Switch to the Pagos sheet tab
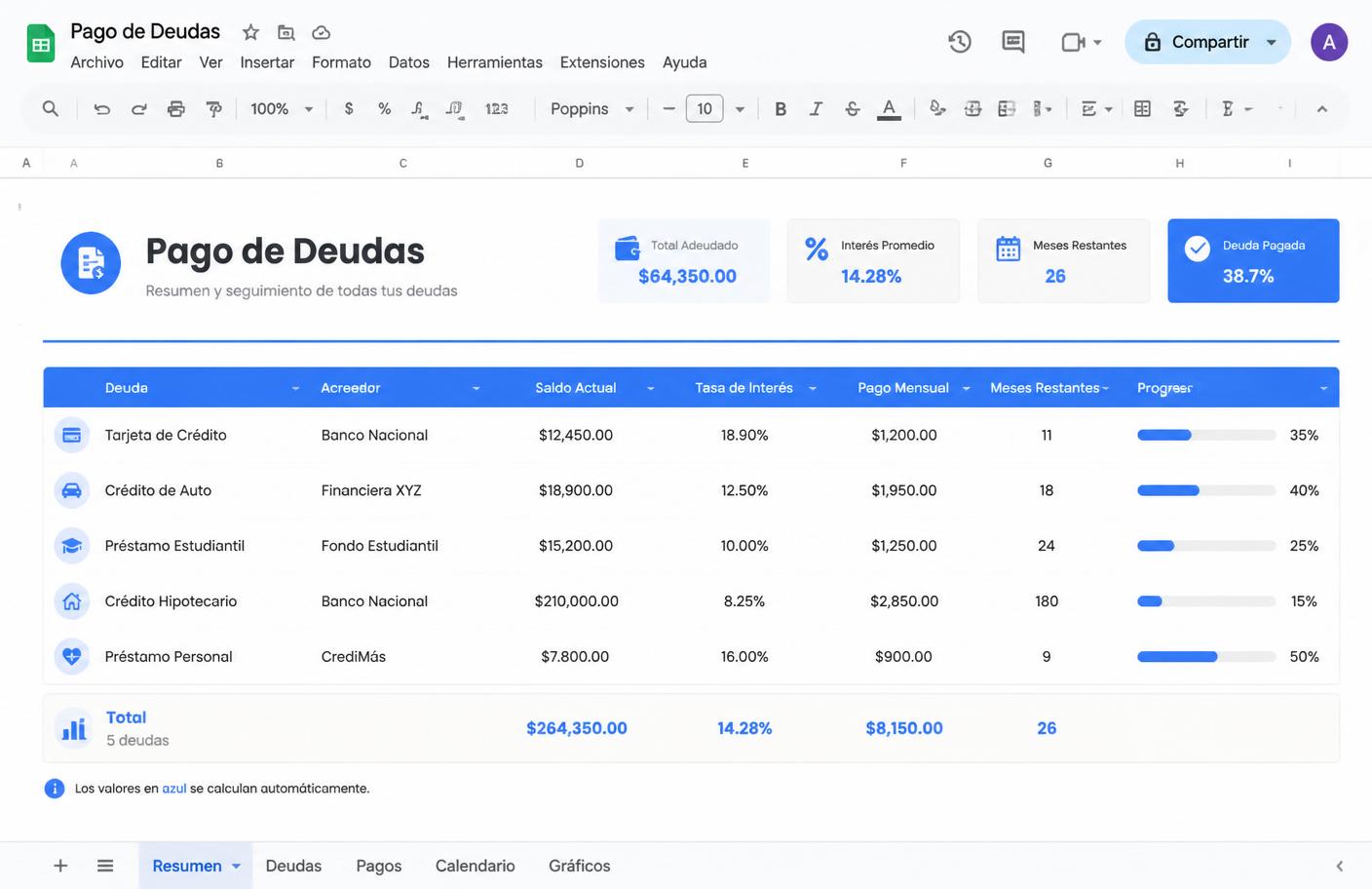Screen dimensions: 1372x889 pos(379,866)
